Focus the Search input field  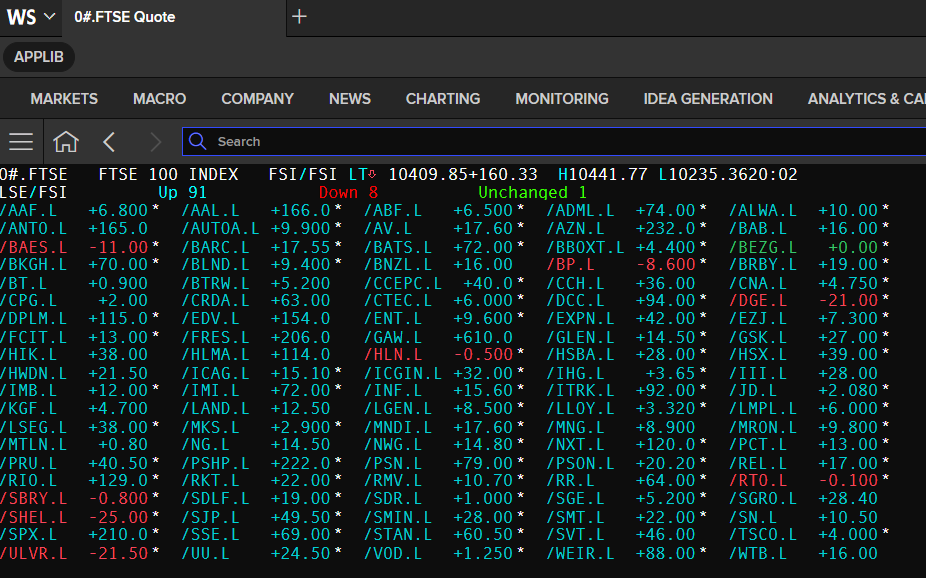554,142
